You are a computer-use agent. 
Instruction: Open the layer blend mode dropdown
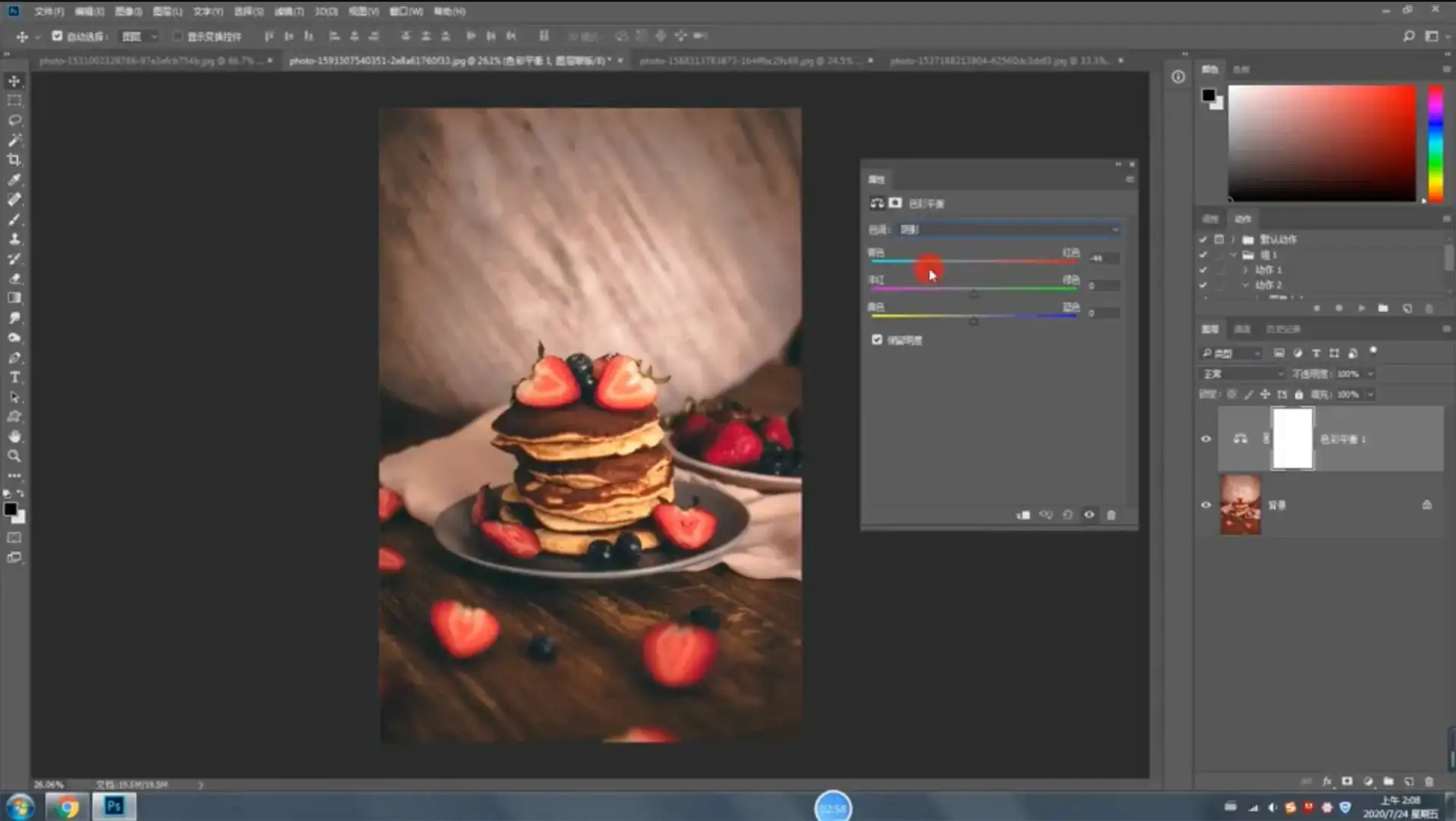pos(1244,374)
